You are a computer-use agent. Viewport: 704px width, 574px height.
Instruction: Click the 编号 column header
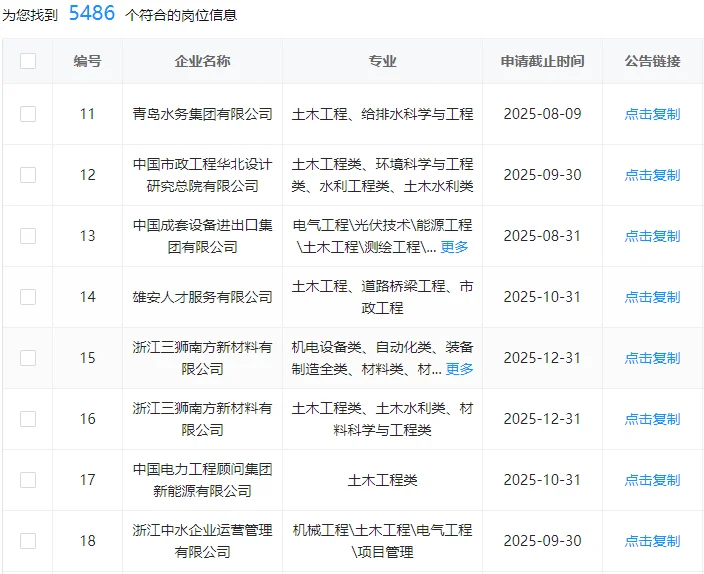click(88, 61)
